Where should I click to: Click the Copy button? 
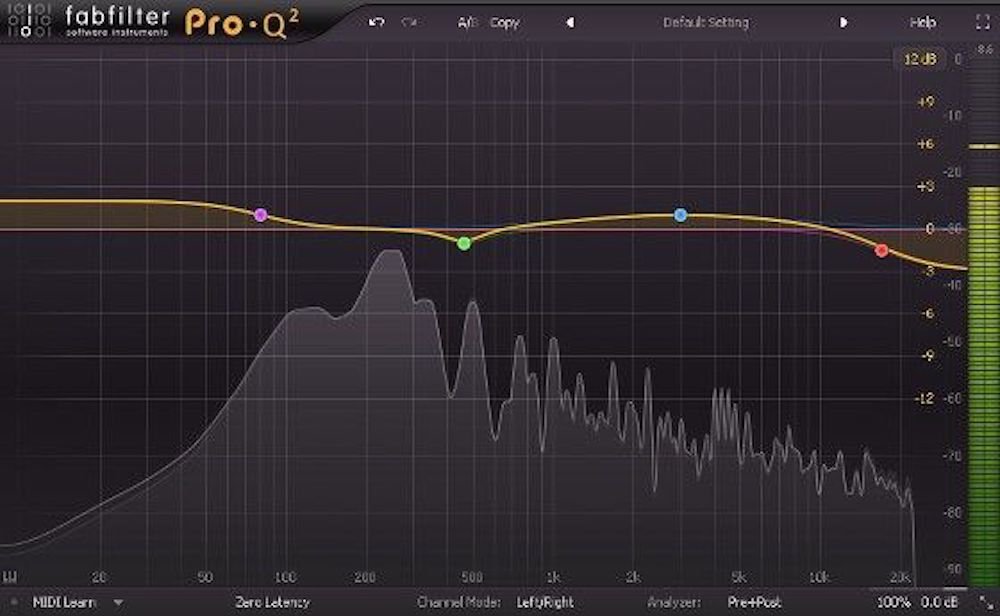click(505, 22)
